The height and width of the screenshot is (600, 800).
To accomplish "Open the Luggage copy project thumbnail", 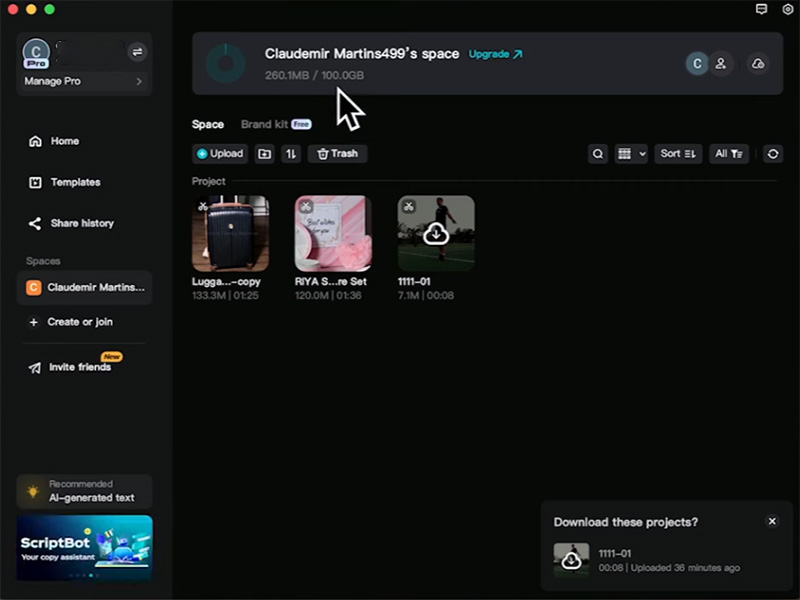I will [230, 233].
